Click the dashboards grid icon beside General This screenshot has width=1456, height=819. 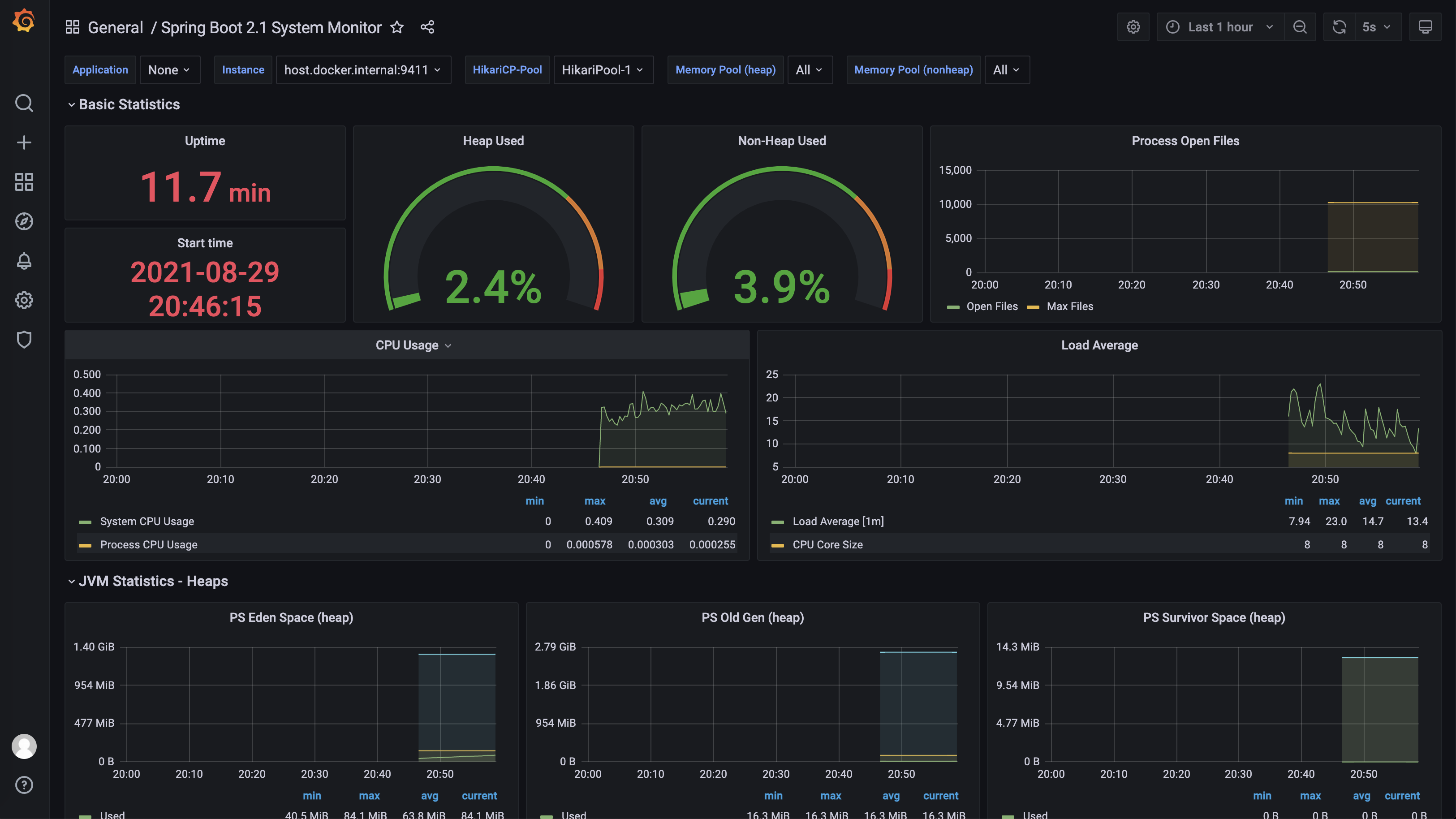click(x=72, y=27)
